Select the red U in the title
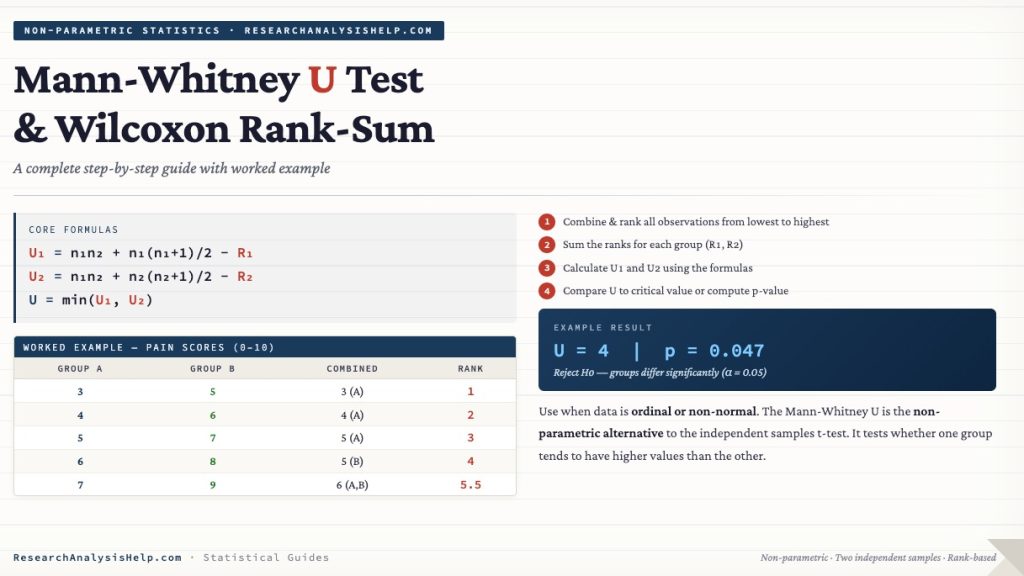 point(321,80)
